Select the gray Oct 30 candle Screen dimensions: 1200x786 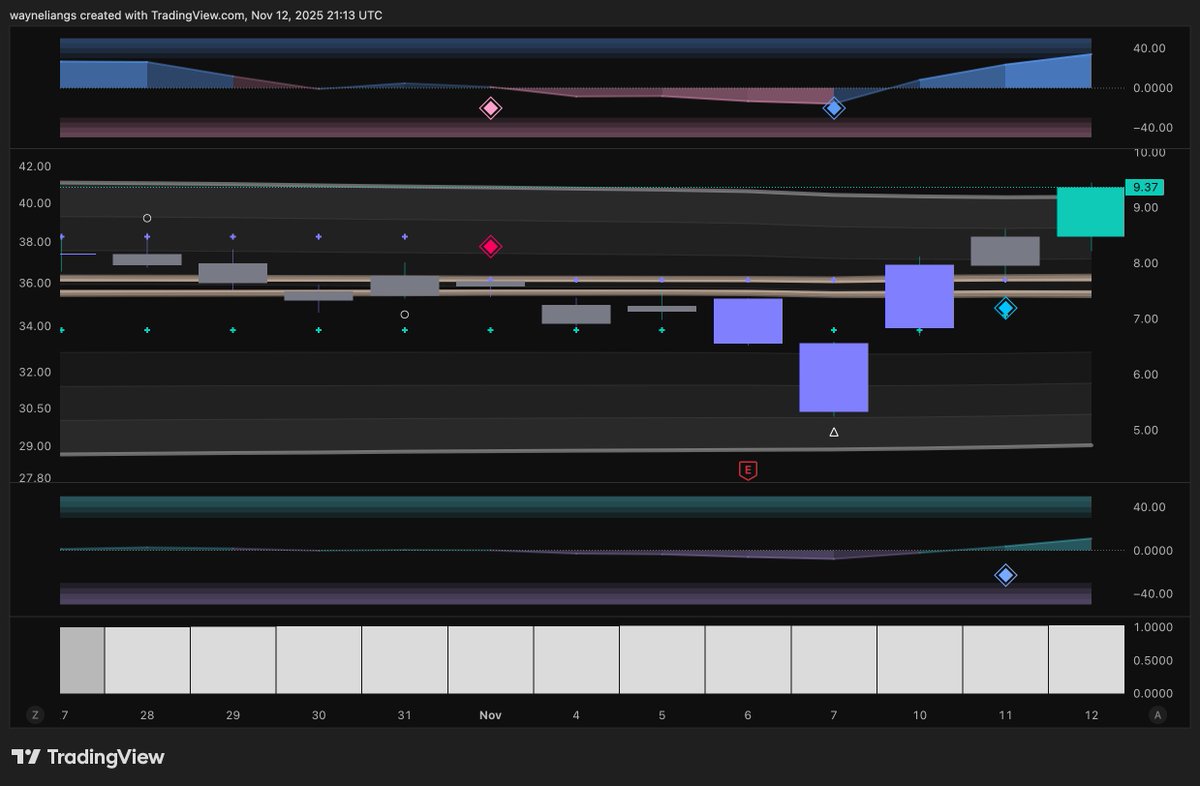click(x=319, y=295)
